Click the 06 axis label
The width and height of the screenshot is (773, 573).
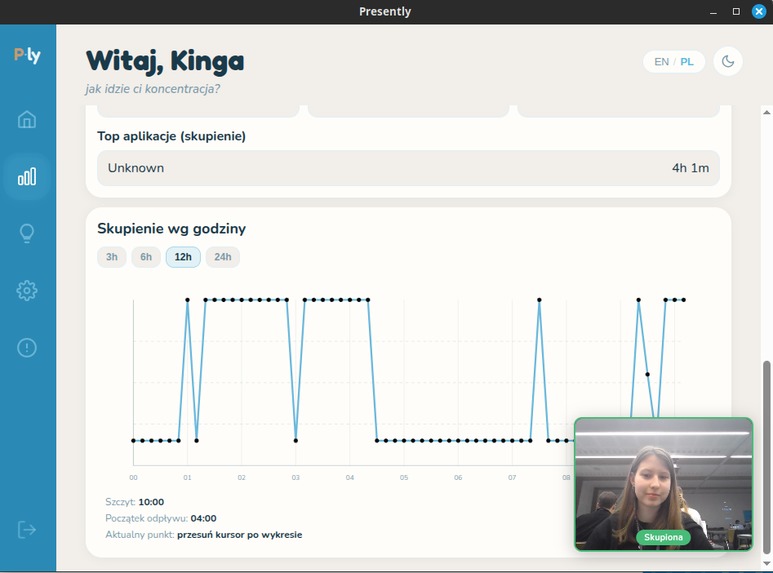(x=458, y=477)
